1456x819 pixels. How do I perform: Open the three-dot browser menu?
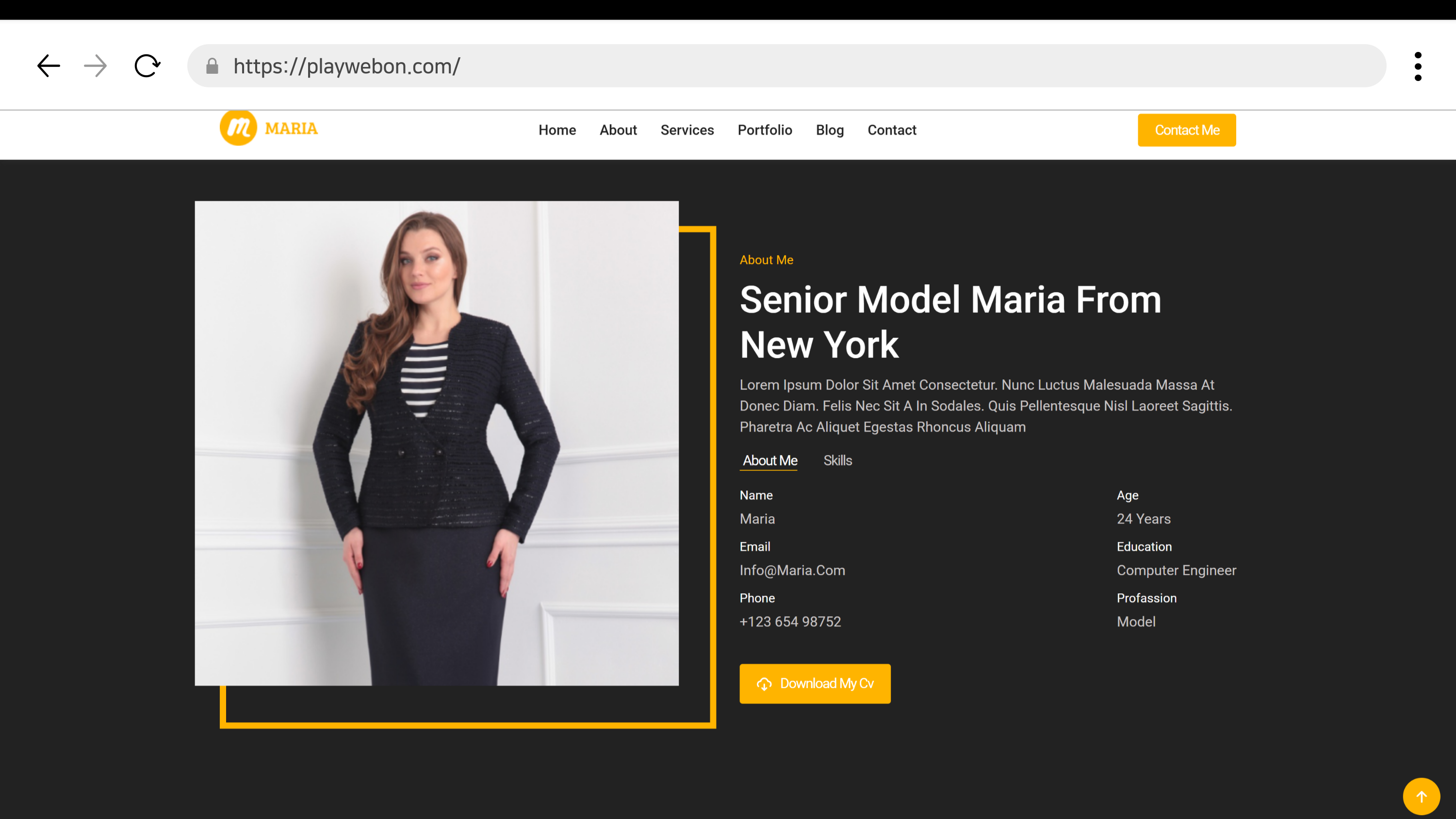[1418, 66]
